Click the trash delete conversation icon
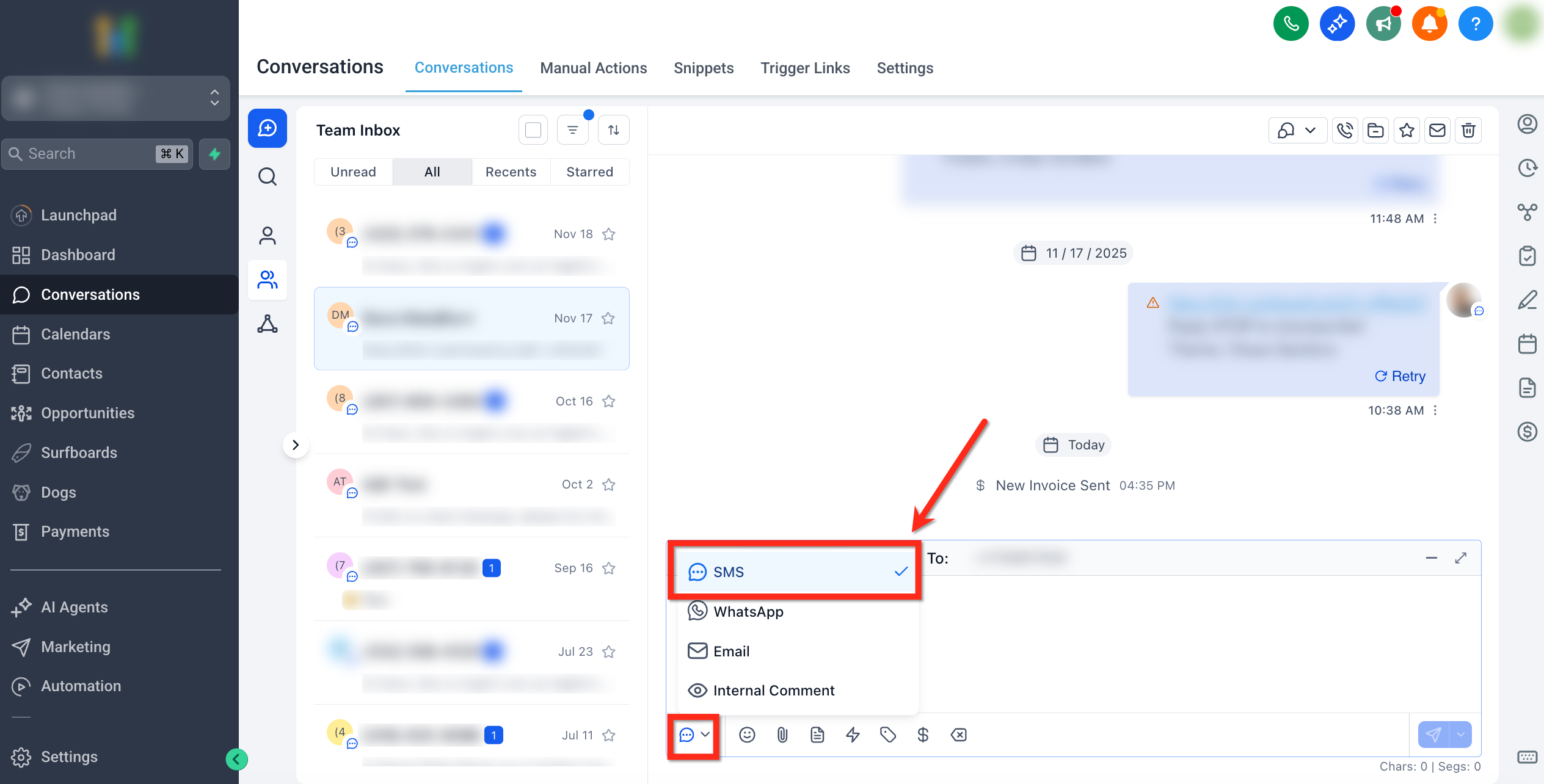This screenshot has height=784, width=1544. 1468,130
